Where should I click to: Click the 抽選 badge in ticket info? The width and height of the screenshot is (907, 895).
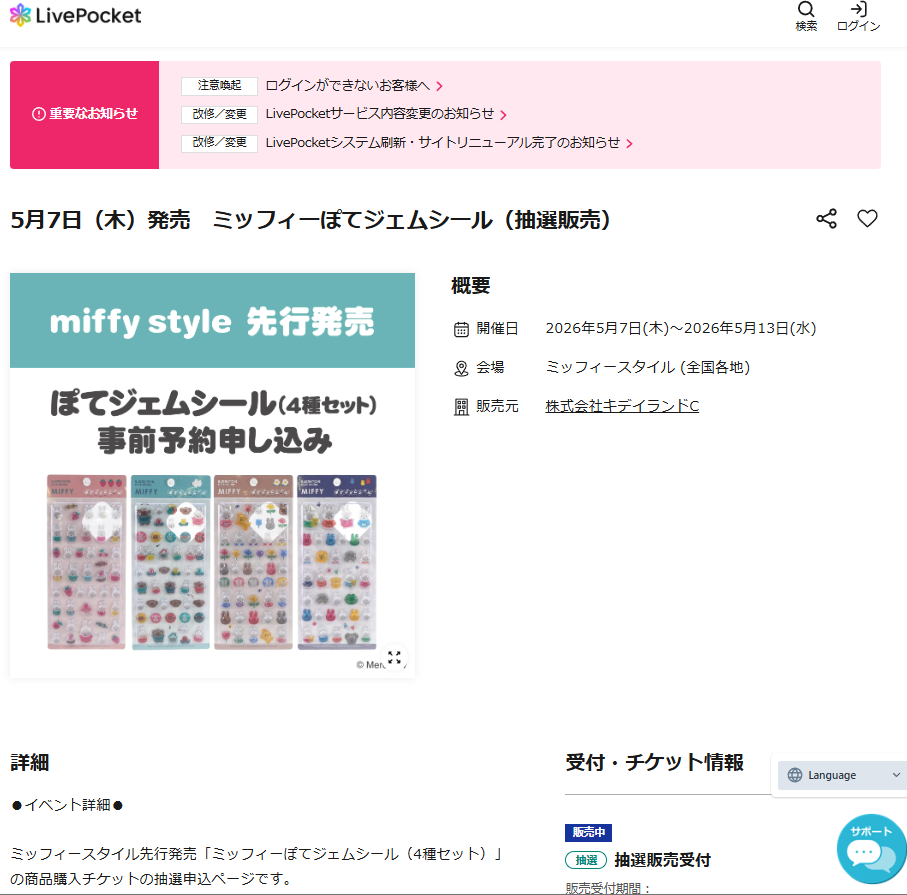586,860
